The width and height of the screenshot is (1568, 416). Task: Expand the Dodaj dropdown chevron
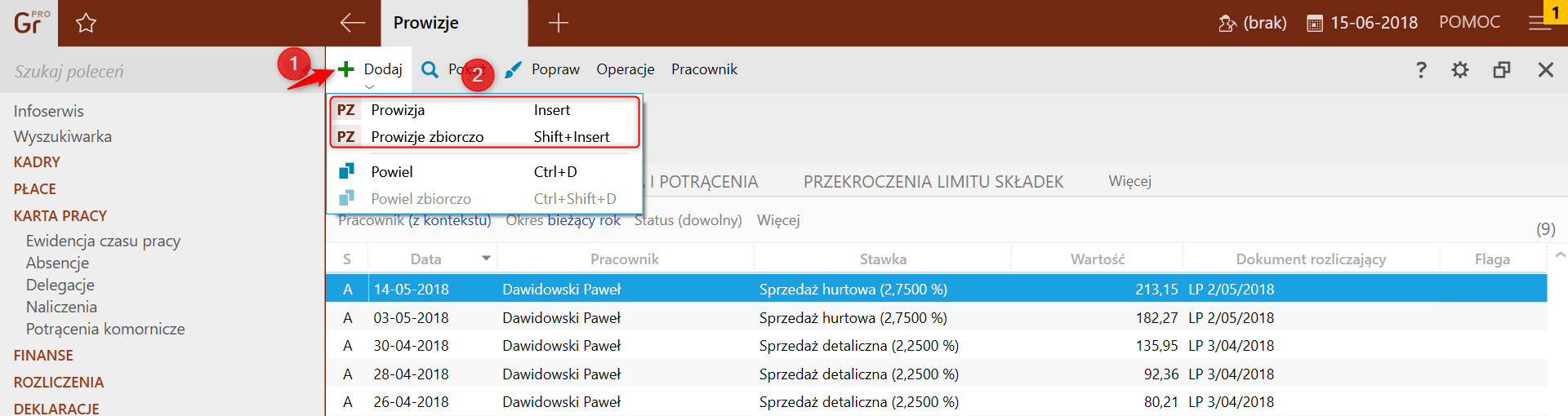pyautogui.click(x=370, y=86)
